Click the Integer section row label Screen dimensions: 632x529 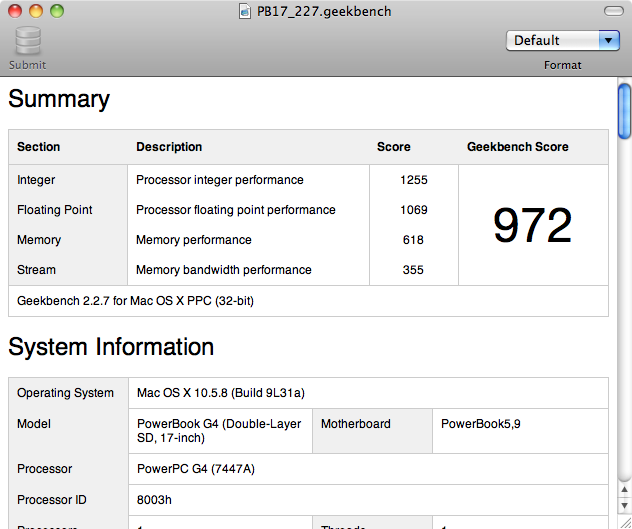(36, 180)
